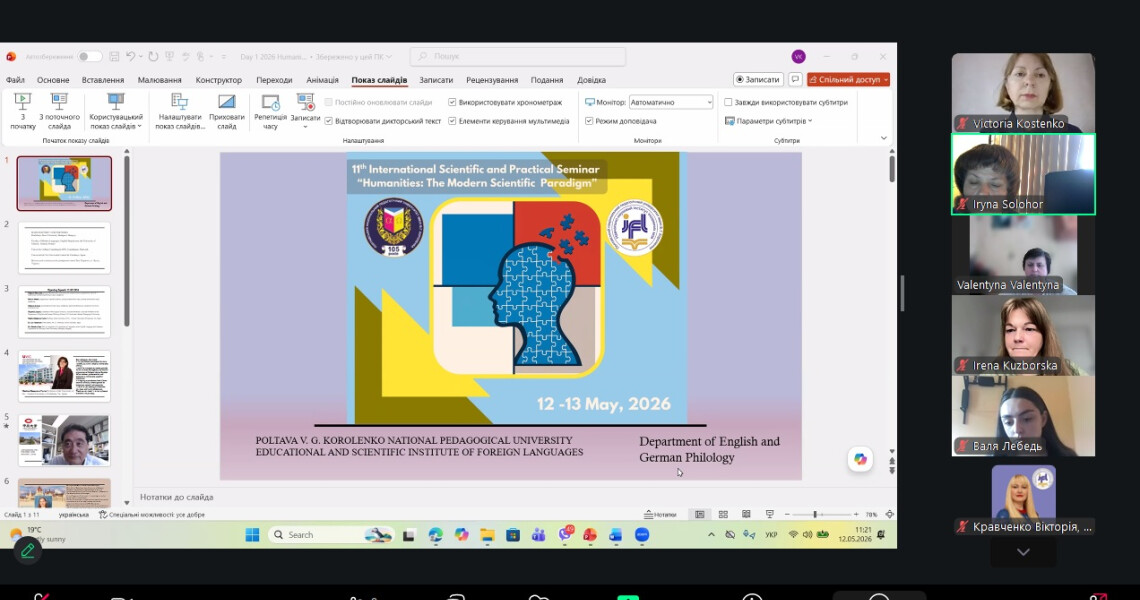This screenshot has width=1140, height=600.
Task: Open the VK account avatar
Action: click(798, 57)
